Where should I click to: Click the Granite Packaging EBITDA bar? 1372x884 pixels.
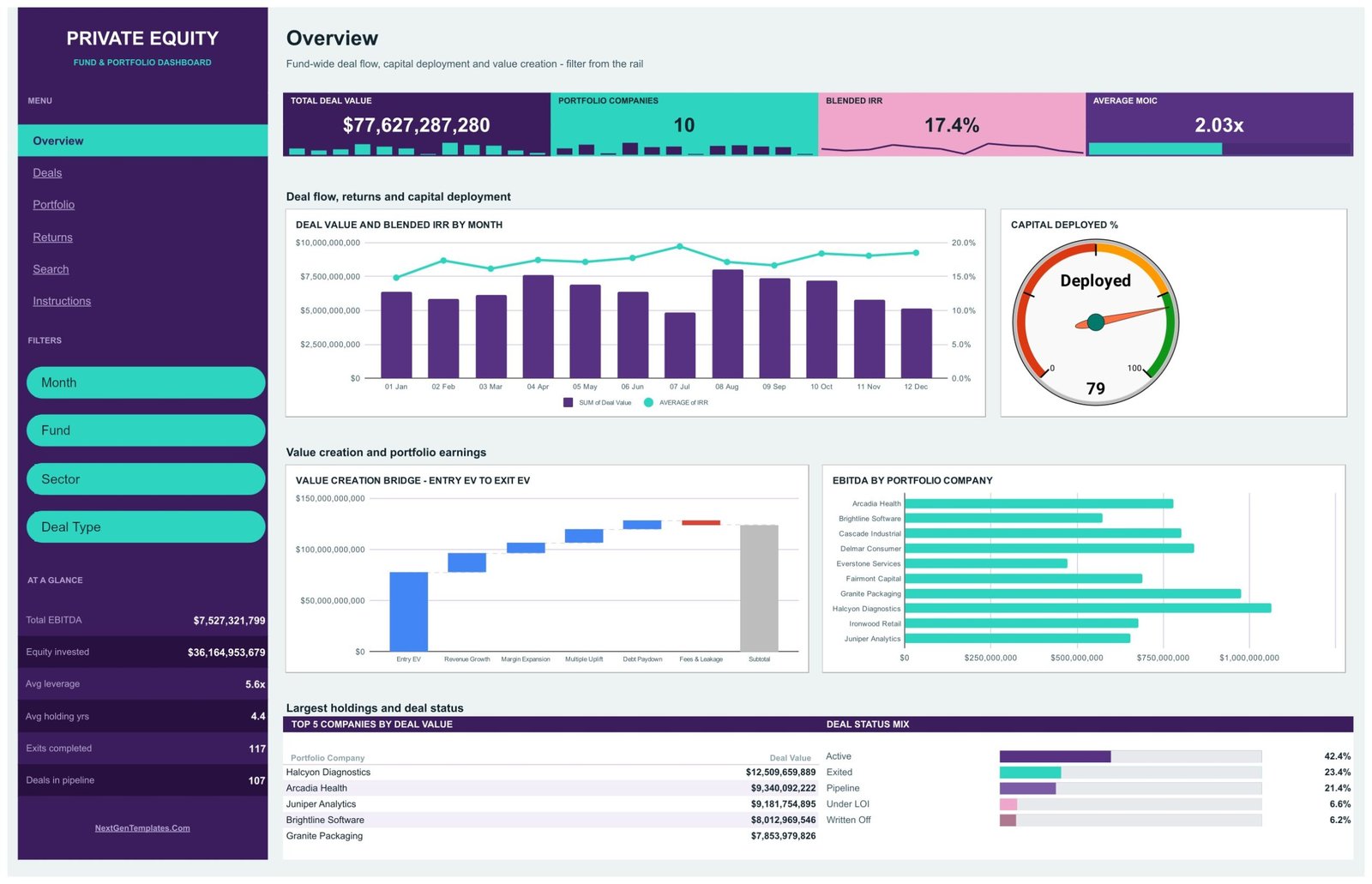tap(1073, 593)
